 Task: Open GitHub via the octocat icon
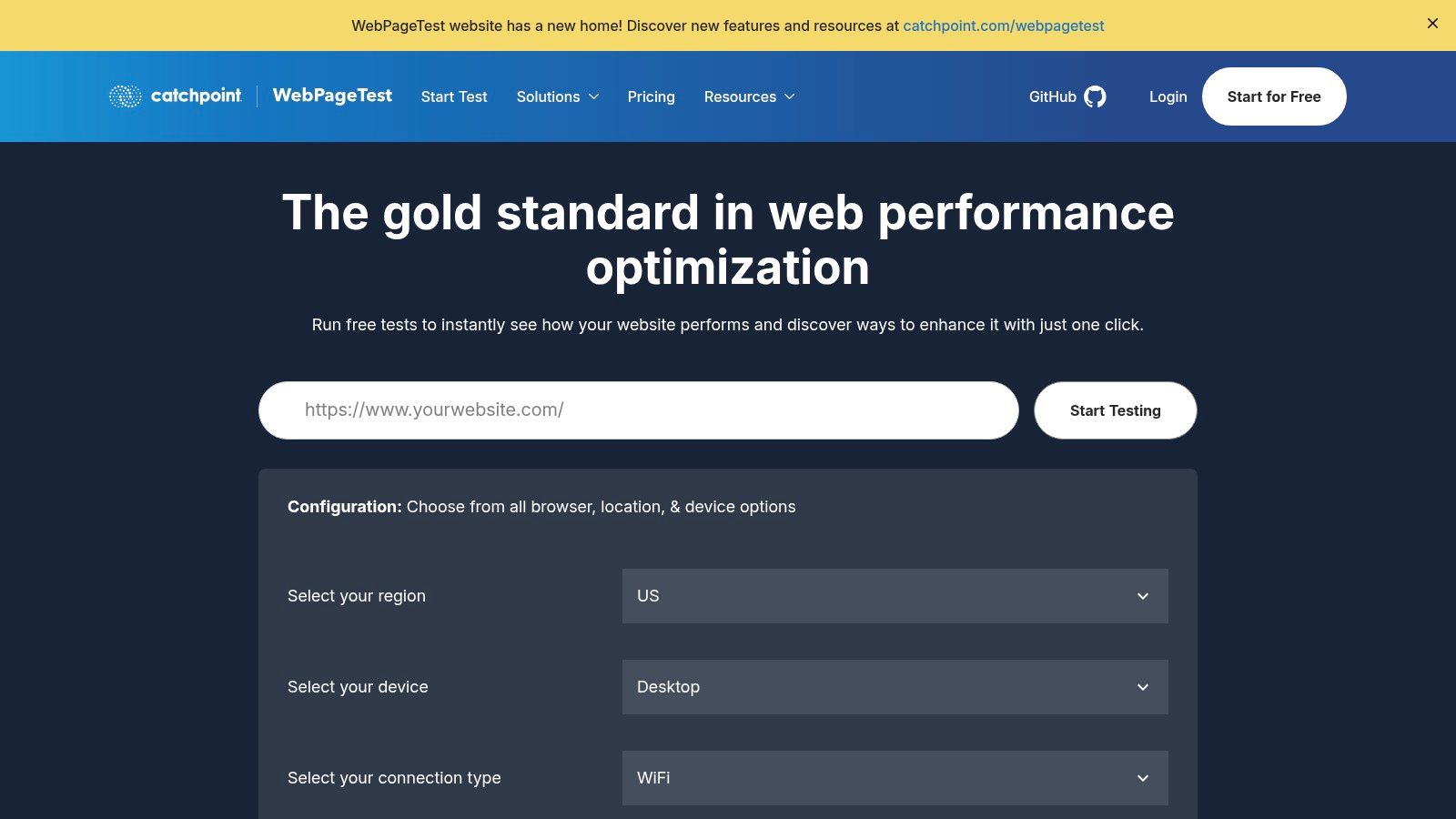click(x=1097, y=96)
